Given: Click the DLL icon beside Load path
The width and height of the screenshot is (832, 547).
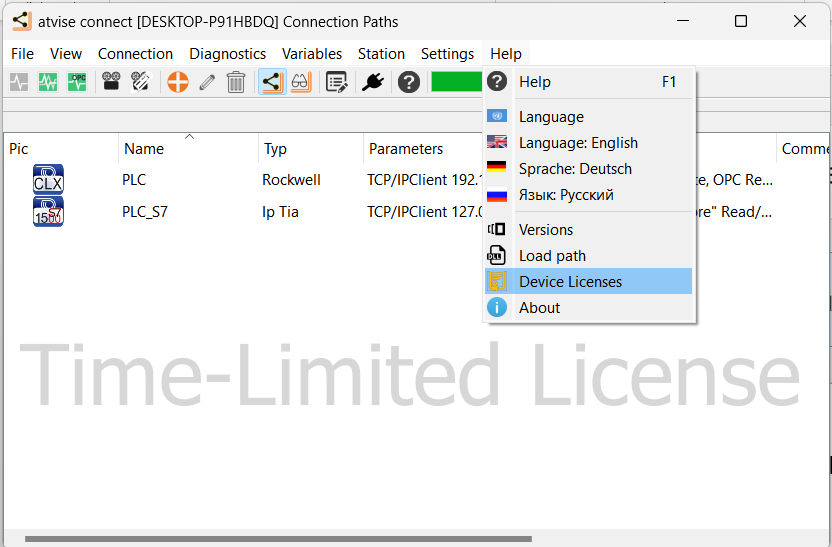Looking at the screenshot, I should point(496,255).
